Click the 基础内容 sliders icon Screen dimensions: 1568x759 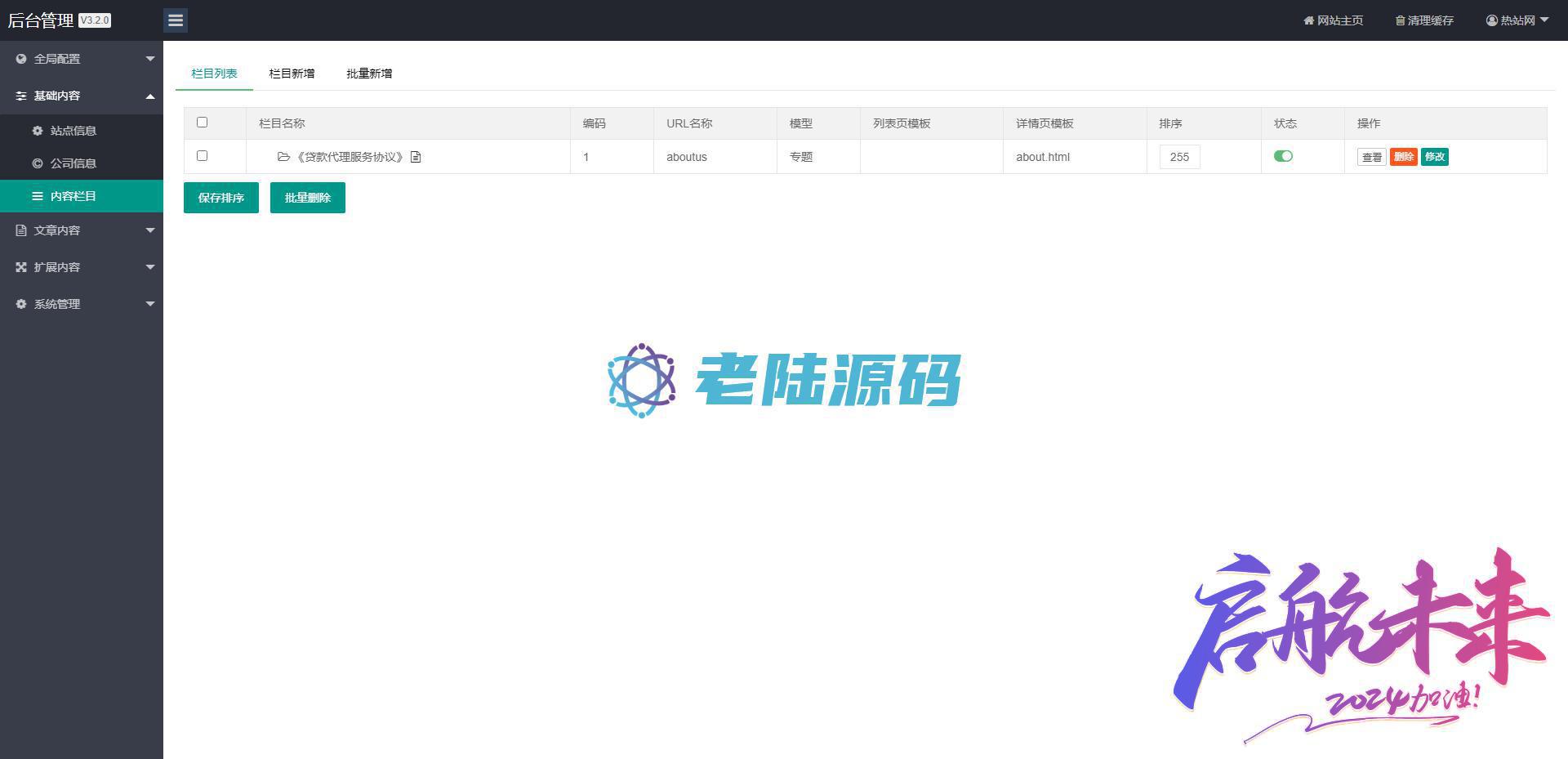[x=21, y=96]
